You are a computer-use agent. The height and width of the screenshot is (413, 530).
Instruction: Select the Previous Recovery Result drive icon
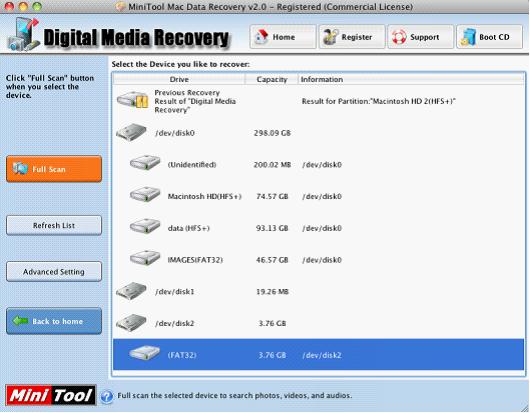point(133,100)
